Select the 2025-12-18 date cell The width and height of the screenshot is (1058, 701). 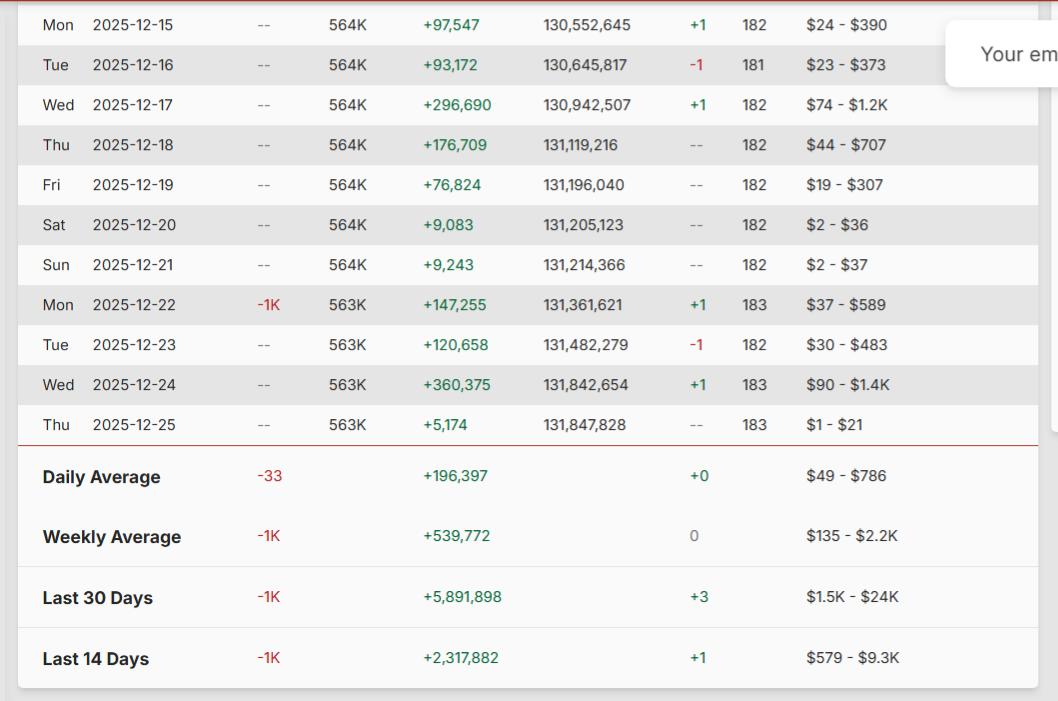(133, 145)
